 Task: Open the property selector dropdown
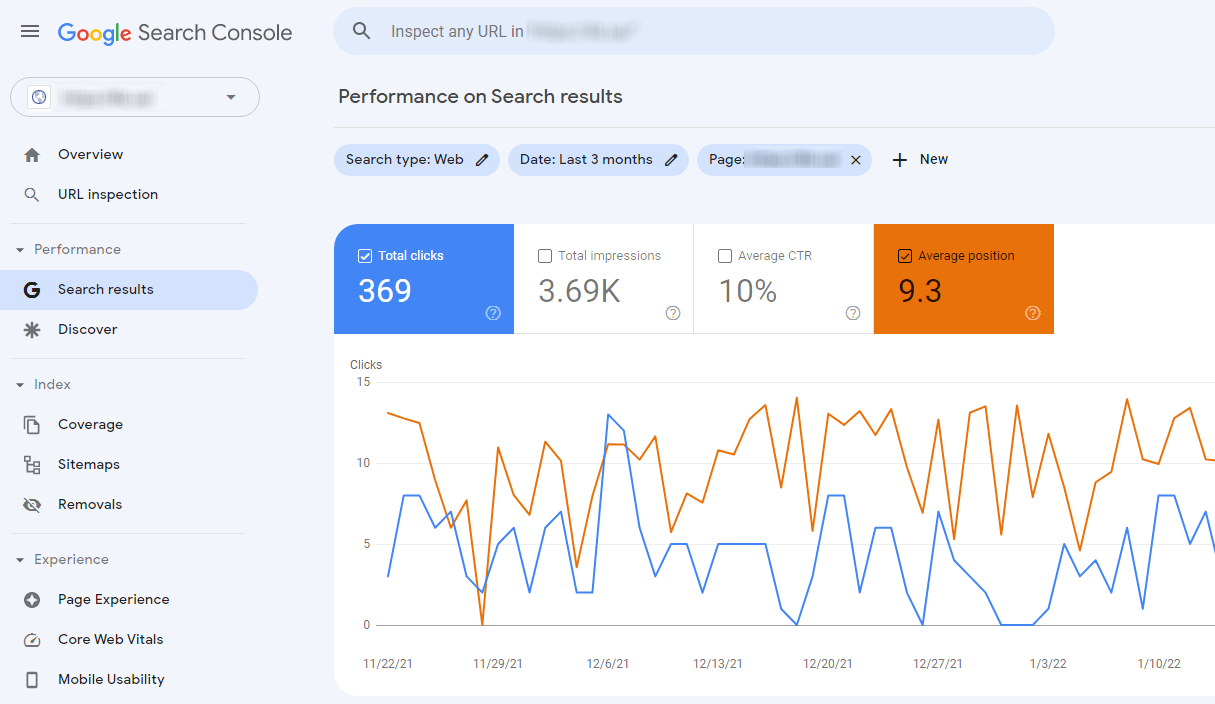click(135, 97)
